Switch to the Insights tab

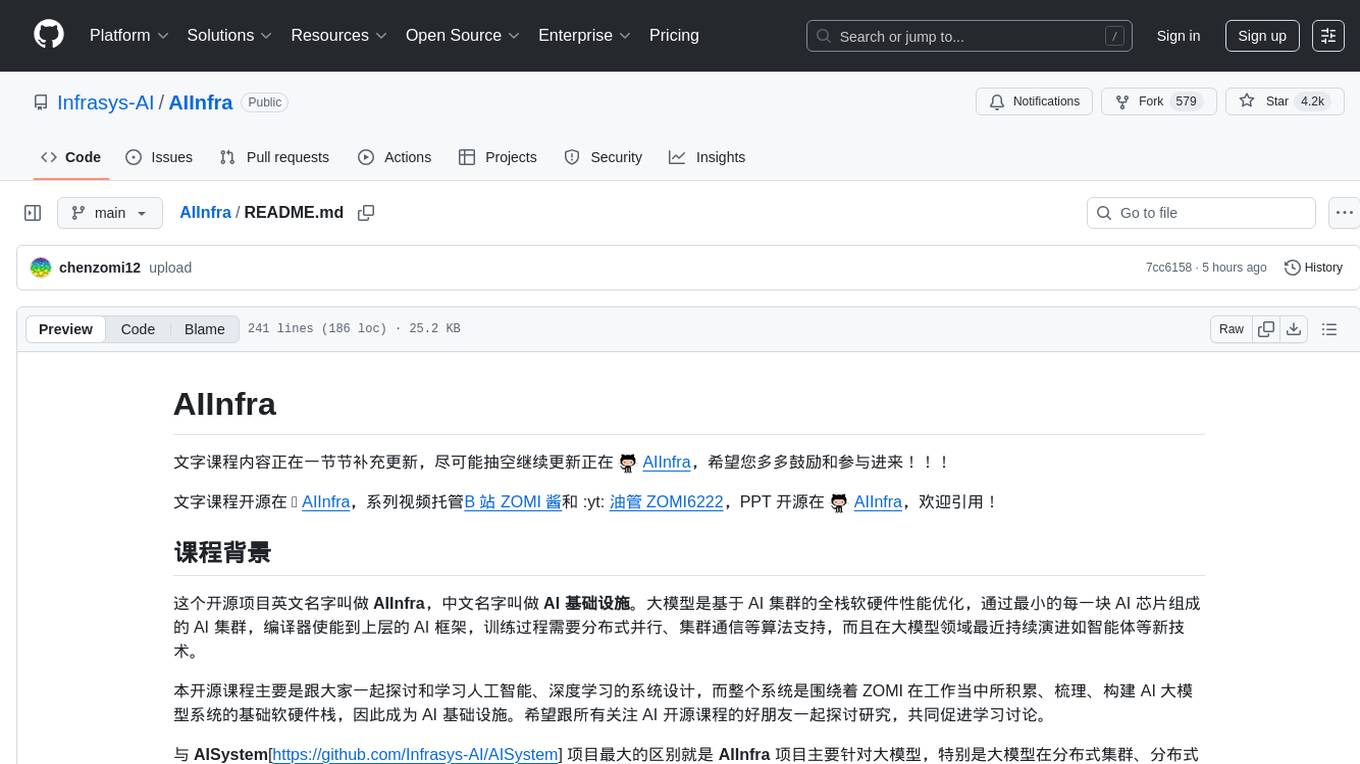click(x=707, y=157)
